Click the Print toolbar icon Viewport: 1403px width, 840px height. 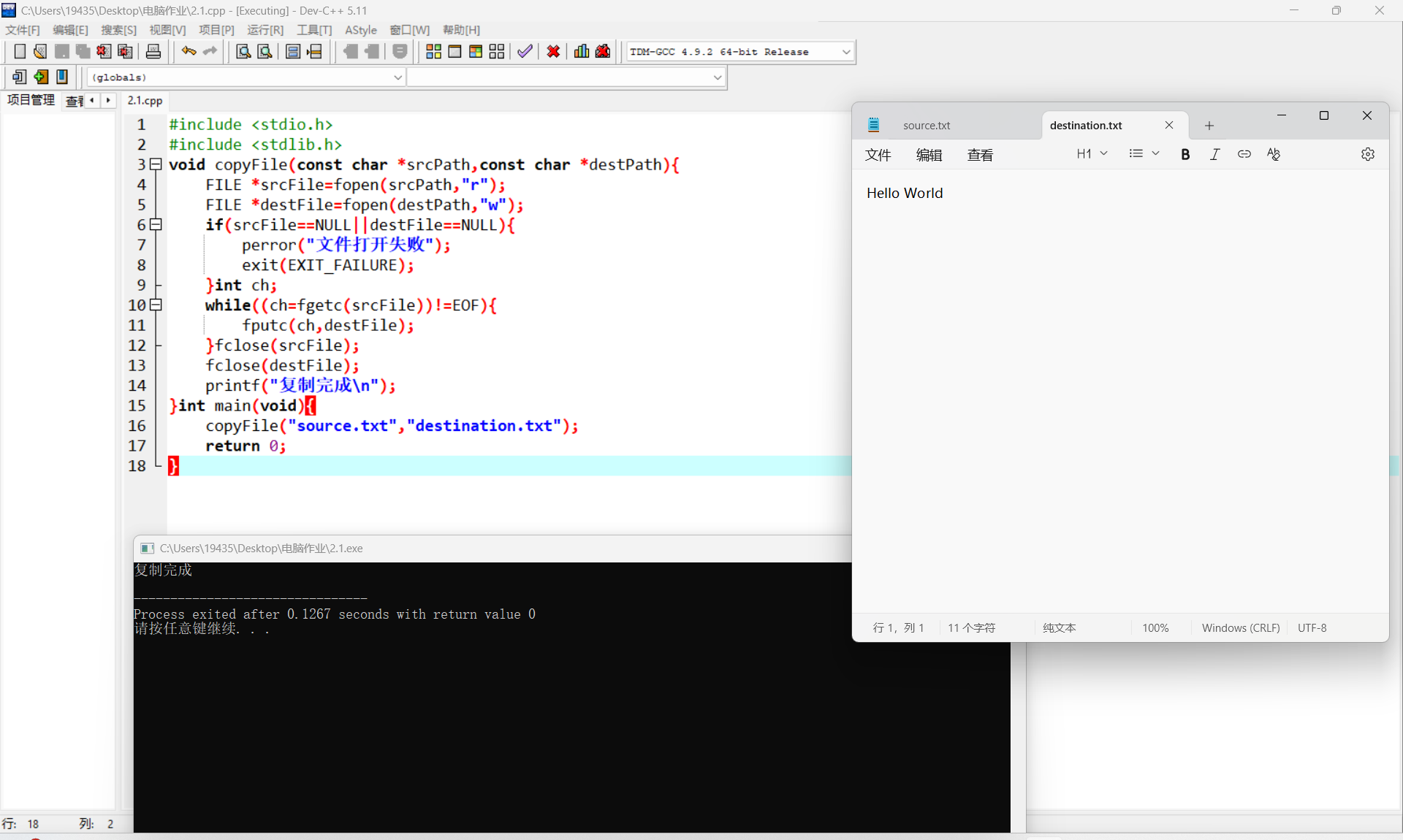pos(153,52)
